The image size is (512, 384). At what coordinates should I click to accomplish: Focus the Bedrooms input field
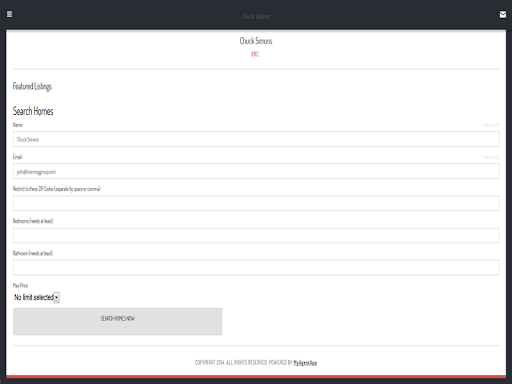(x=256, y=235)
